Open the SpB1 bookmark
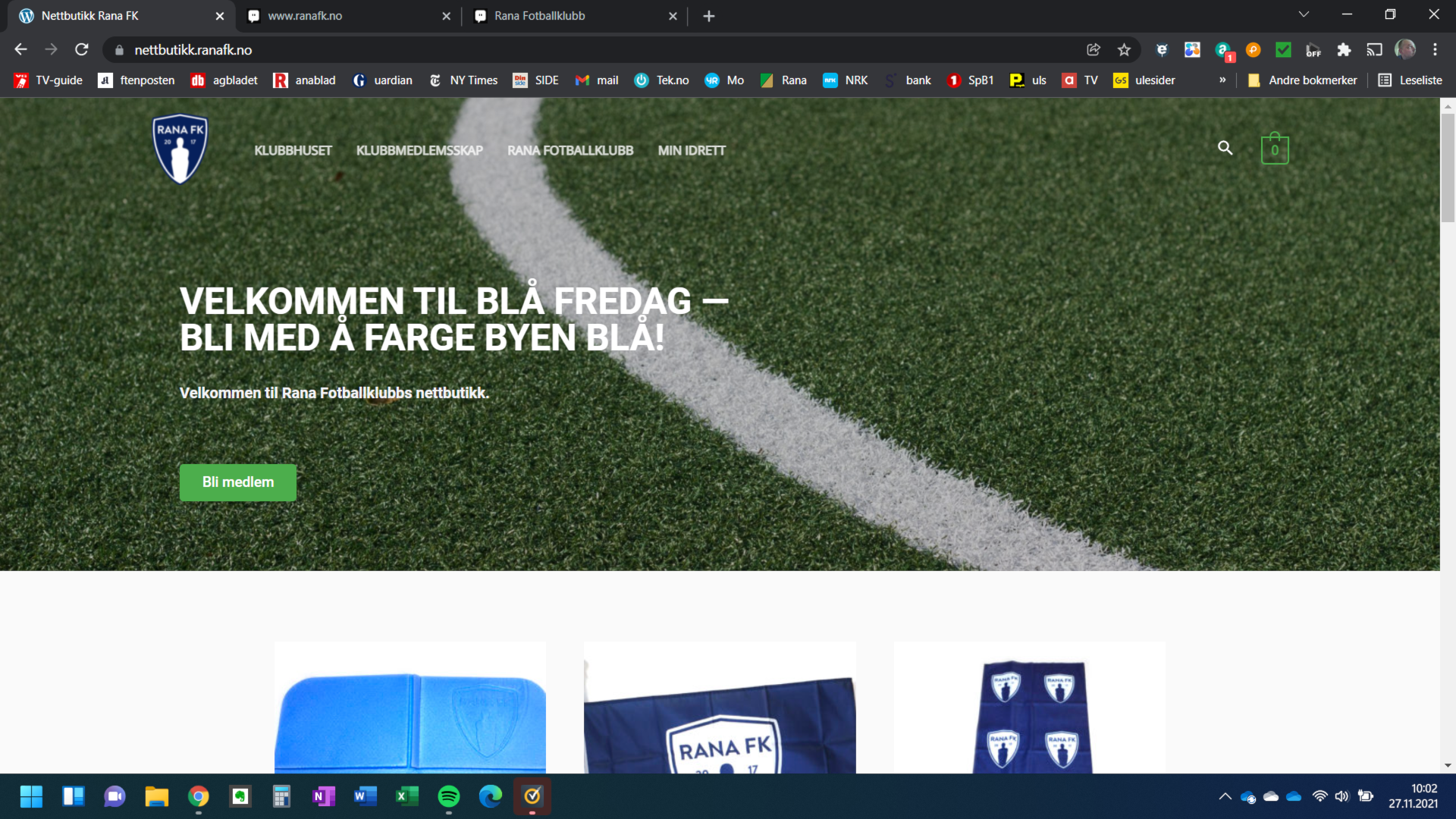Viewport: 1456px width, 819px height. pyautogui.click(x=971, y=80)
